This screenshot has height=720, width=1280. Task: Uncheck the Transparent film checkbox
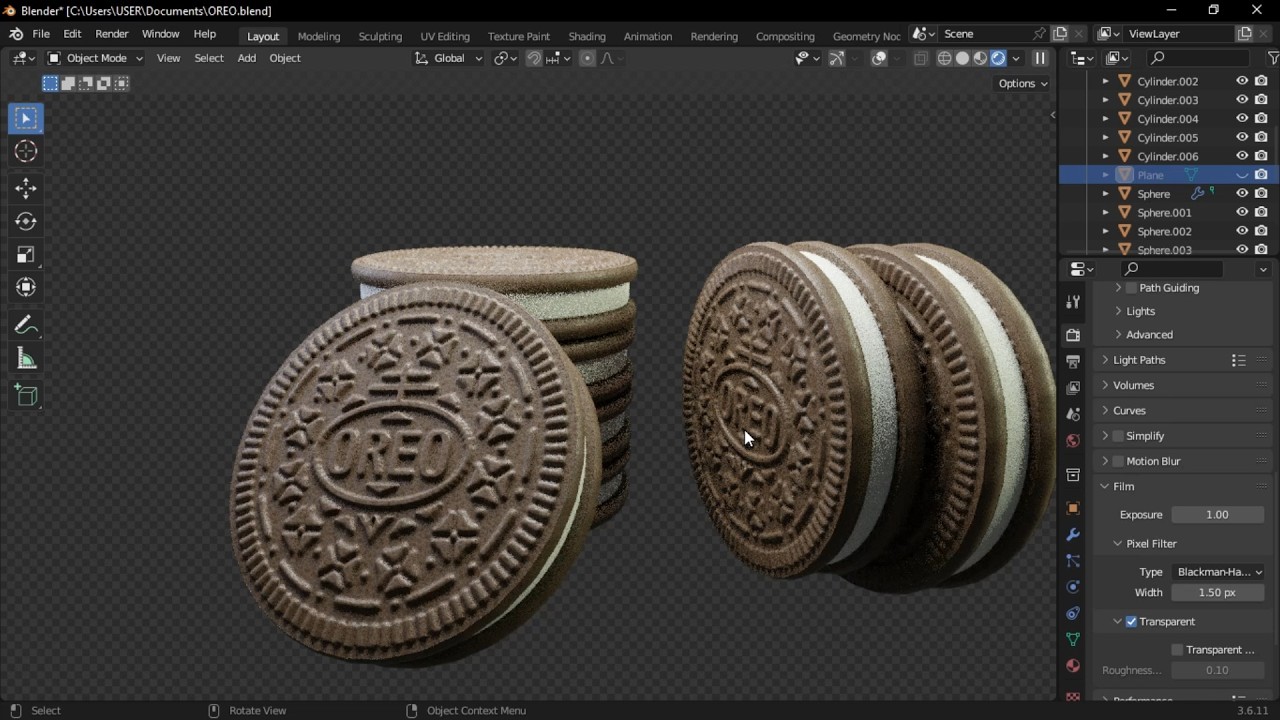pos(1131,622)
